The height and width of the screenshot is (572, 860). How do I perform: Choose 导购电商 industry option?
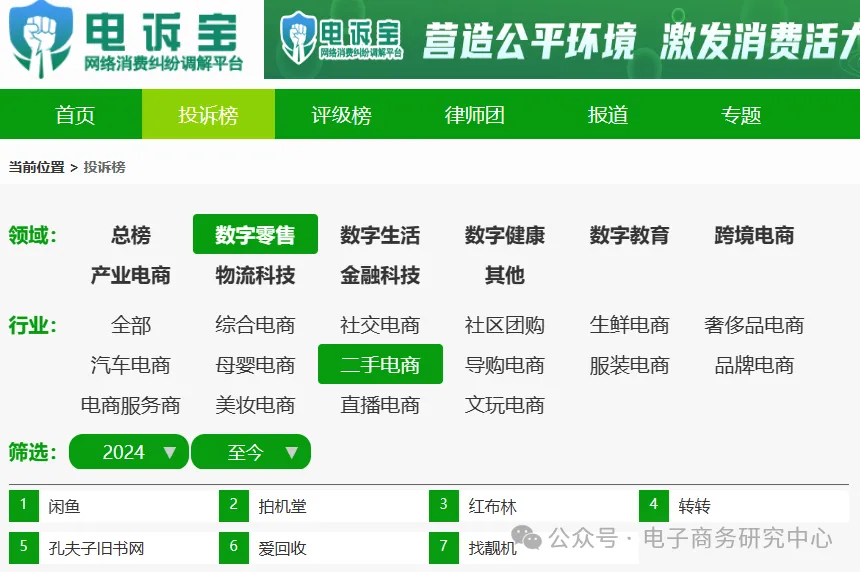505,365
